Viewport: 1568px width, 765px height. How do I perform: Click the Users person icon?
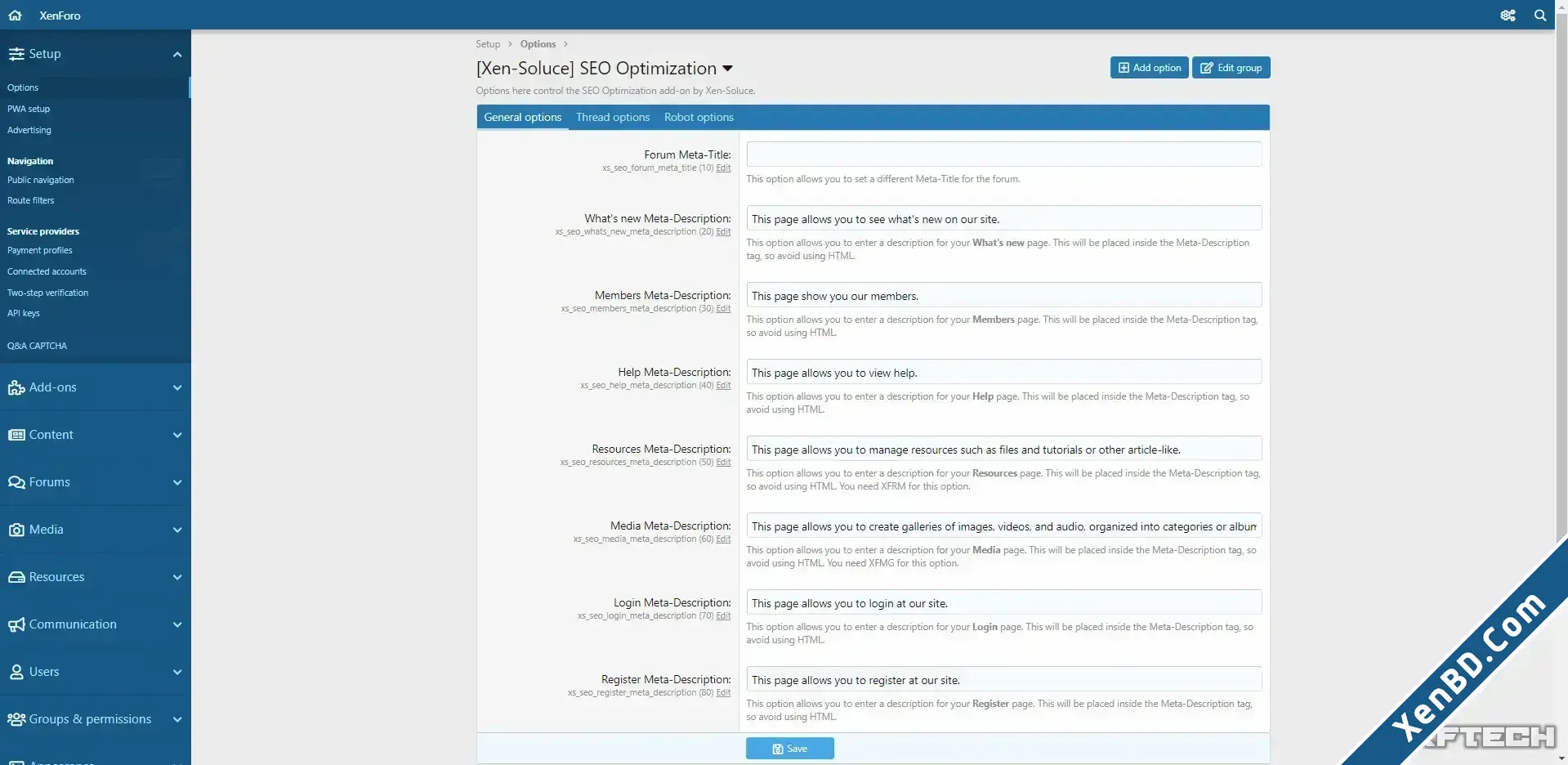[16, 672]
